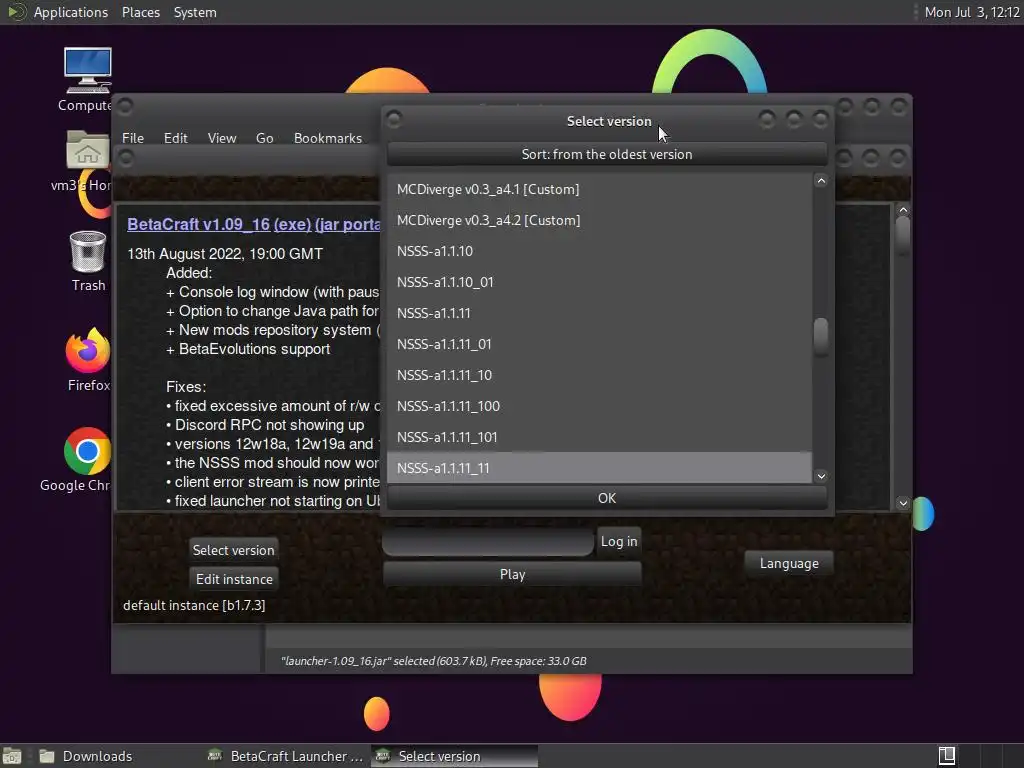Click the show desktop icon in the taskbar

pos(12,756)
